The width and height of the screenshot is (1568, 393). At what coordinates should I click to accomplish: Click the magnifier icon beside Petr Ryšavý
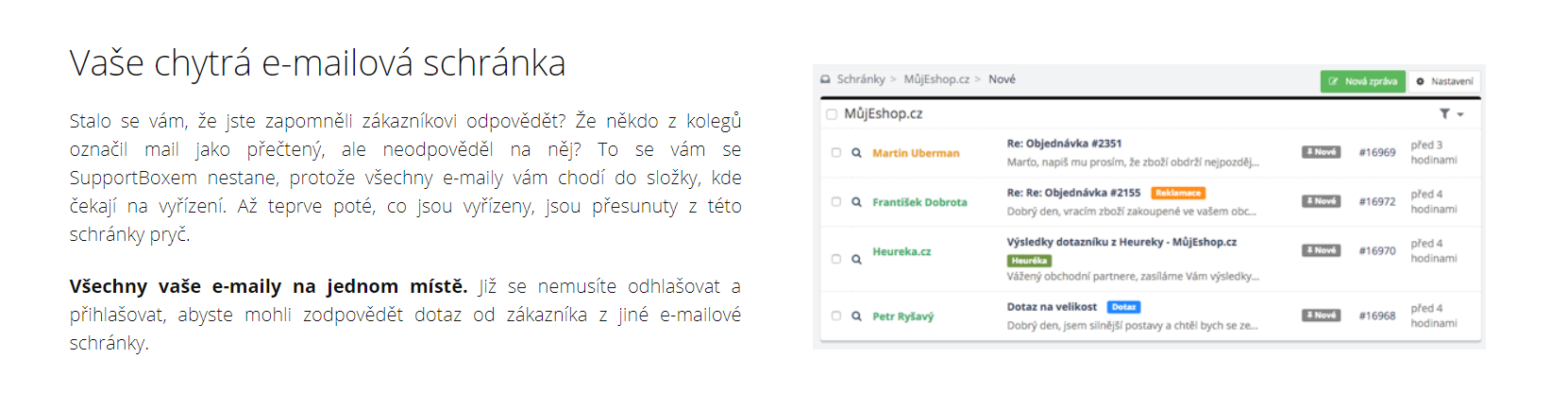click(856, 316)
